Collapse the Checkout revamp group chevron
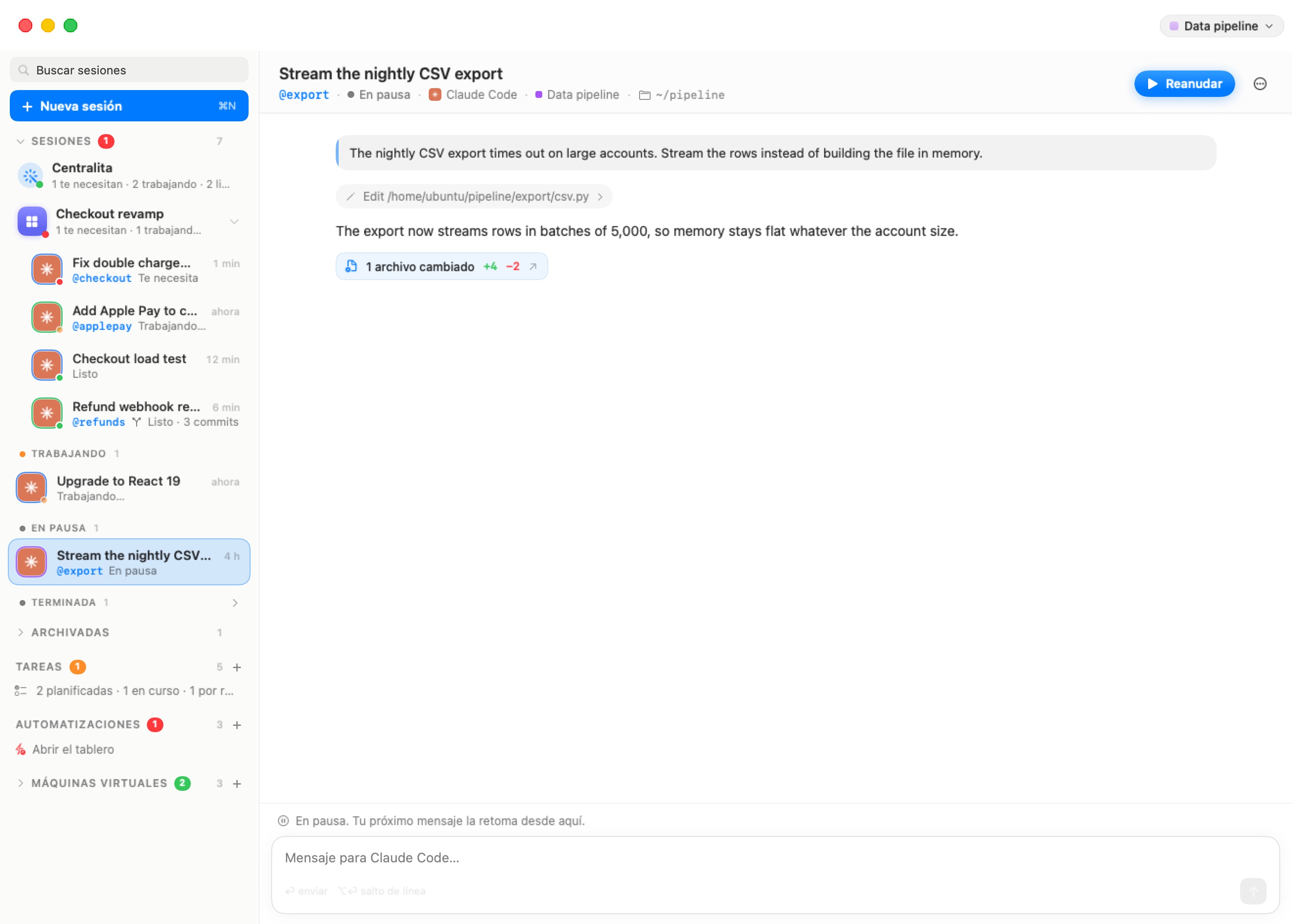Viewport: 1292px width, 924px height. (234, 221)
